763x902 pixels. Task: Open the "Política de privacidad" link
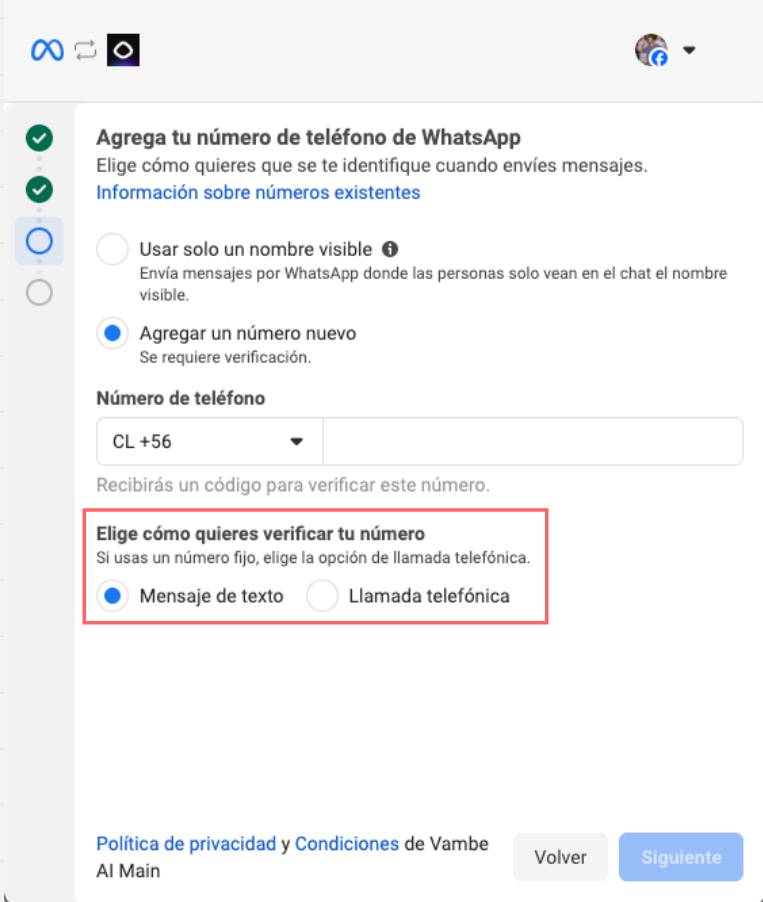pos(186,844)
